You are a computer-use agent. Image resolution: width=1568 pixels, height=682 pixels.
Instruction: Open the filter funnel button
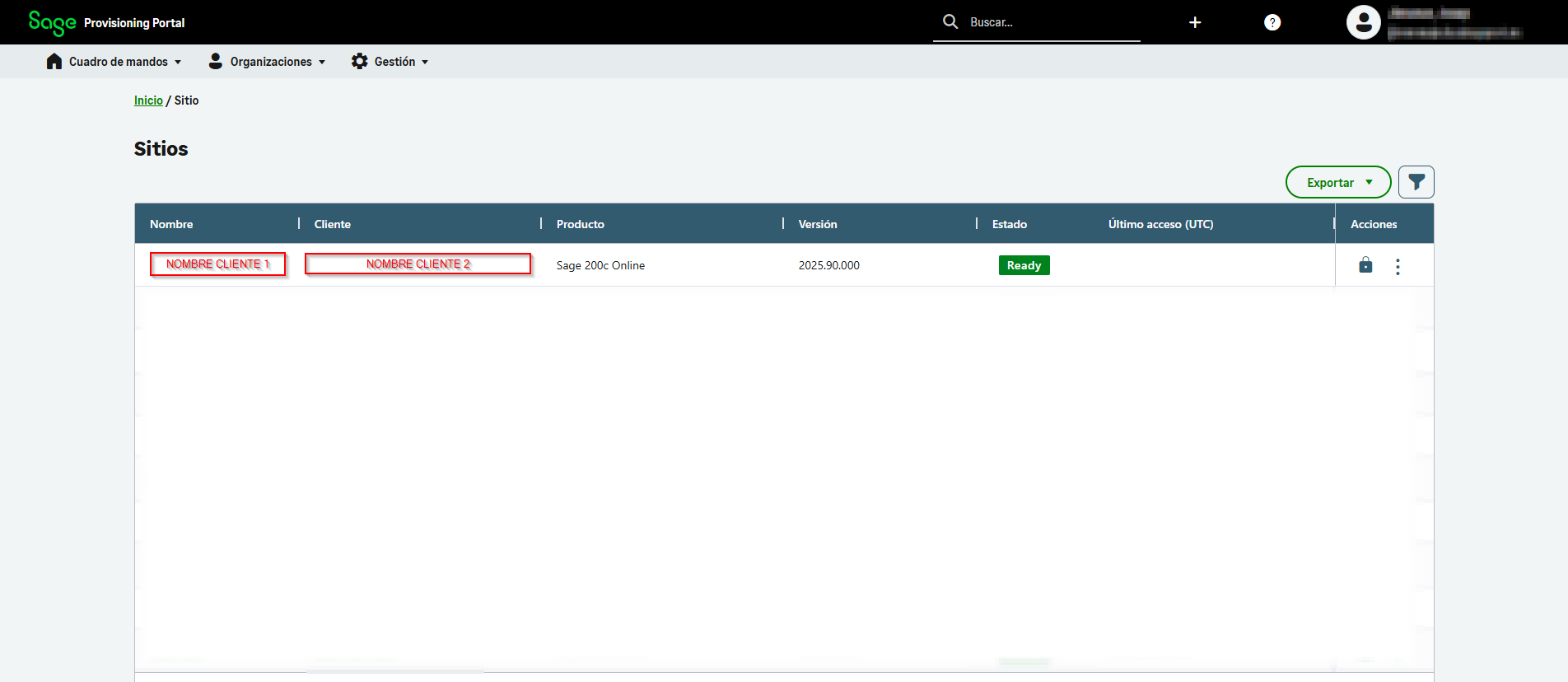click(1416, 182)
